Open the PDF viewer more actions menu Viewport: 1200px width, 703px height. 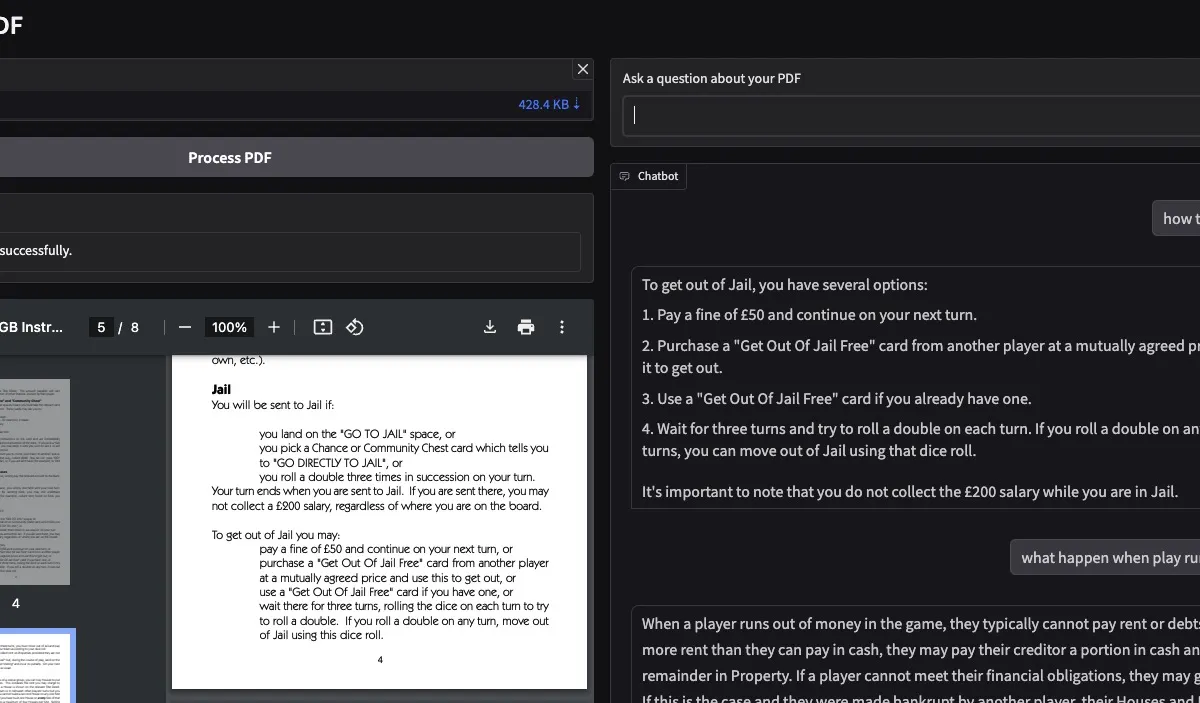[x=562, y=327]
